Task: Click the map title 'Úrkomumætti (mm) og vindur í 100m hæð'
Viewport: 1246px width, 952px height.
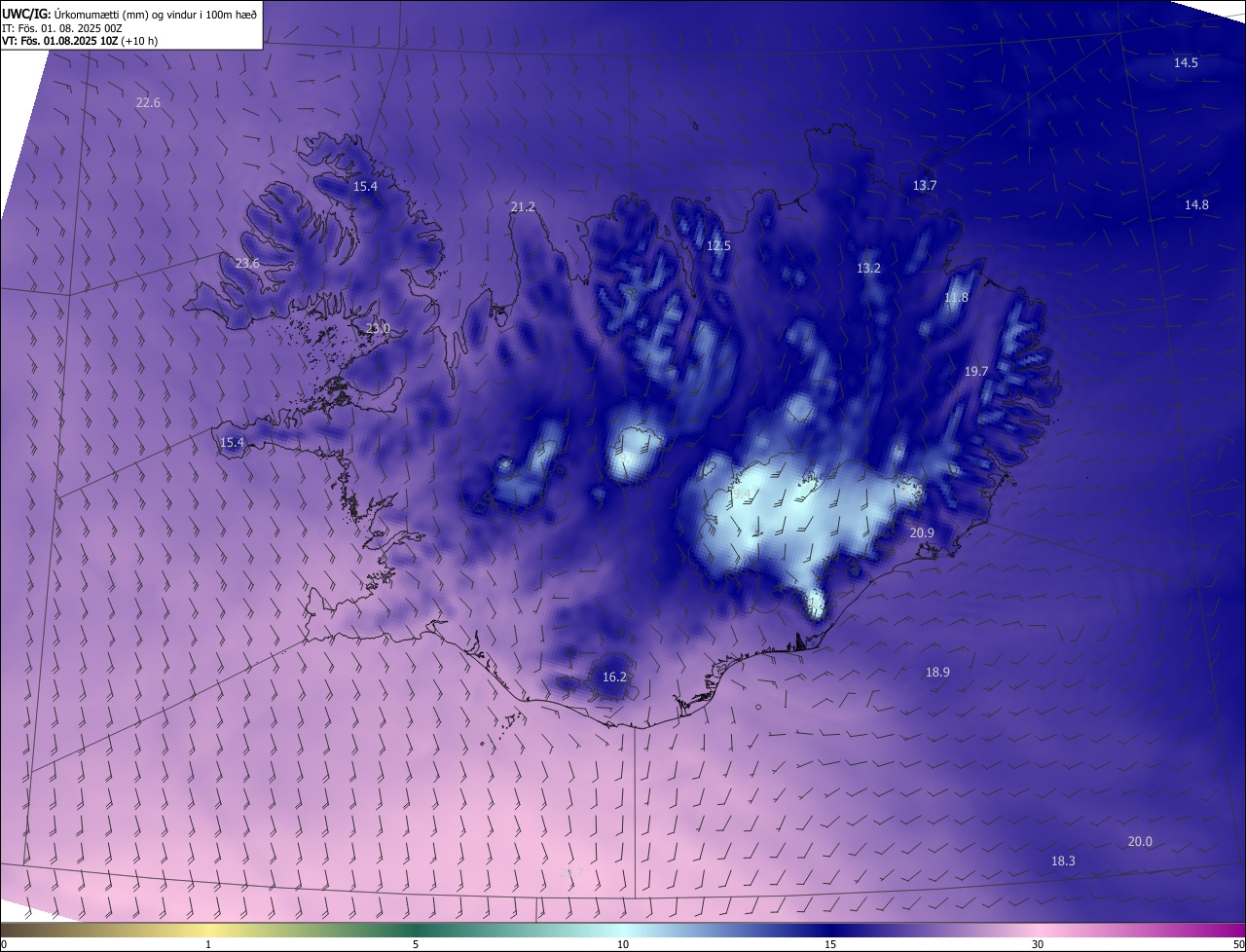Action: coord(155,13)
